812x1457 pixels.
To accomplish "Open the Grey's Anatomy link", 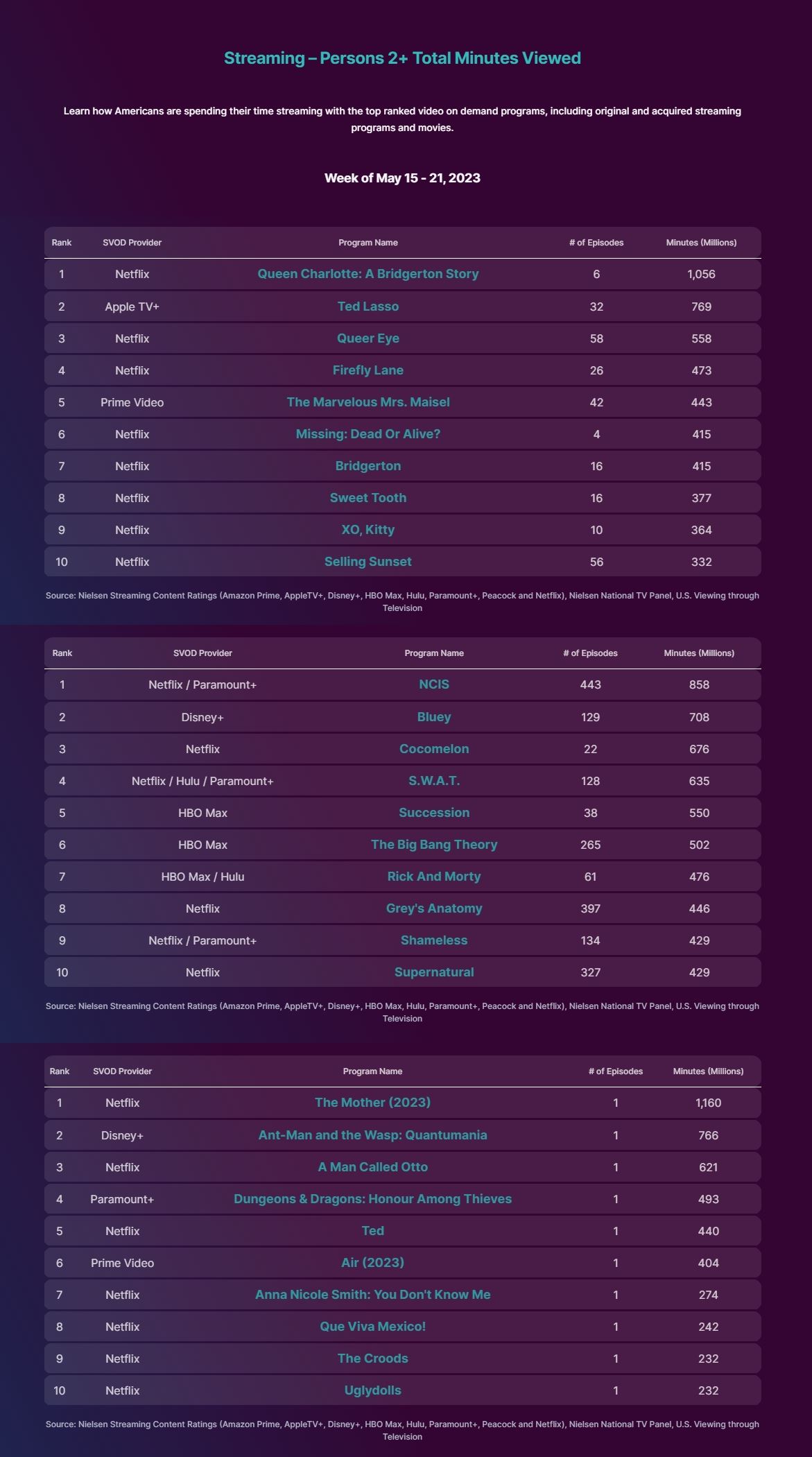I will pos(433,908).
